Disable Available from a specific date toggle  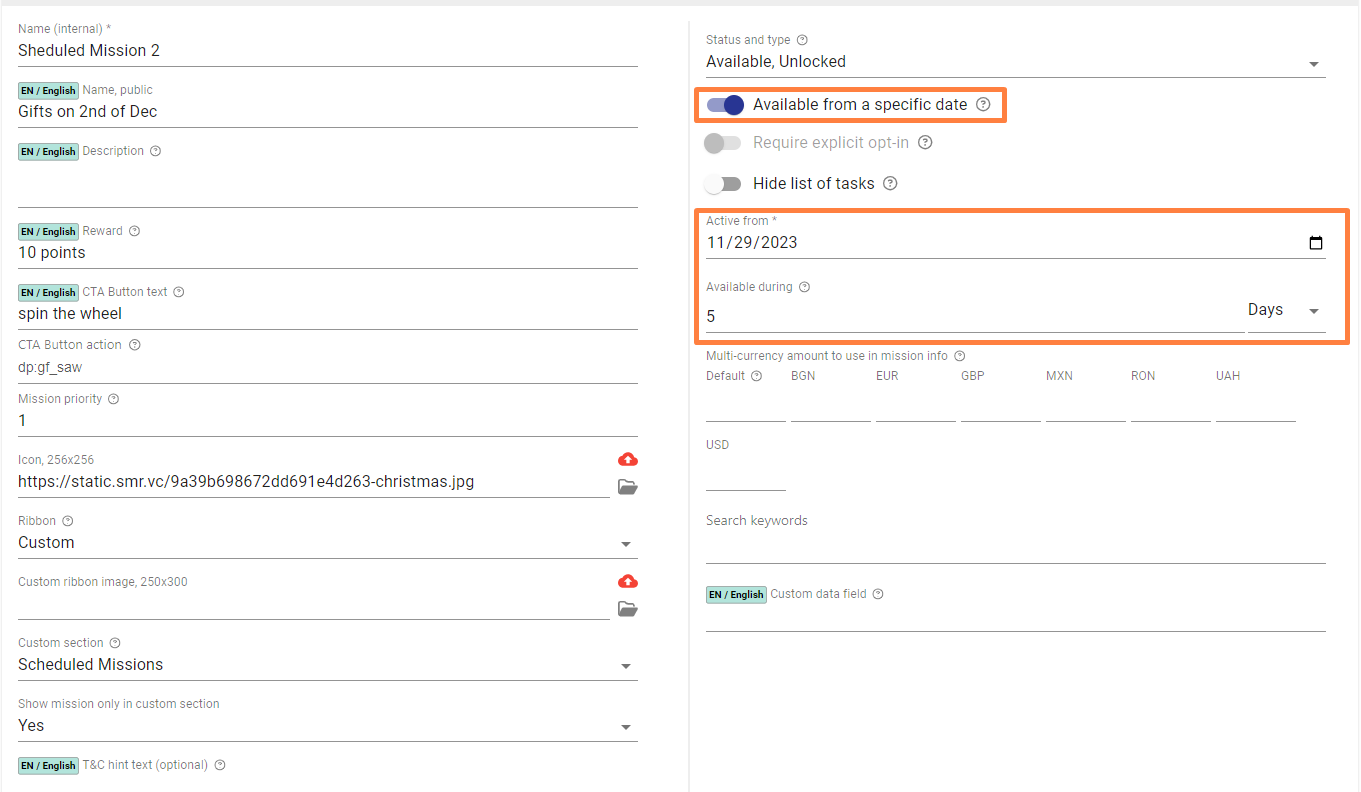[725, 105]
